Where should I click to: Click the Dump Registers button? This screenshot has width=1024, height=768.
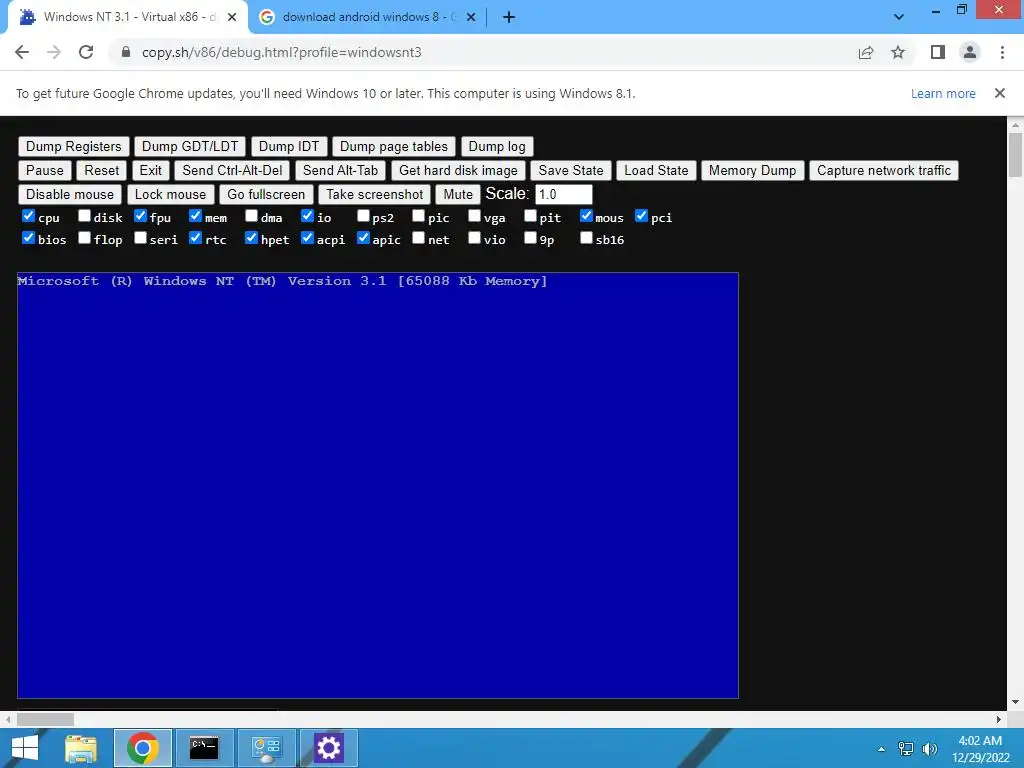74,146
